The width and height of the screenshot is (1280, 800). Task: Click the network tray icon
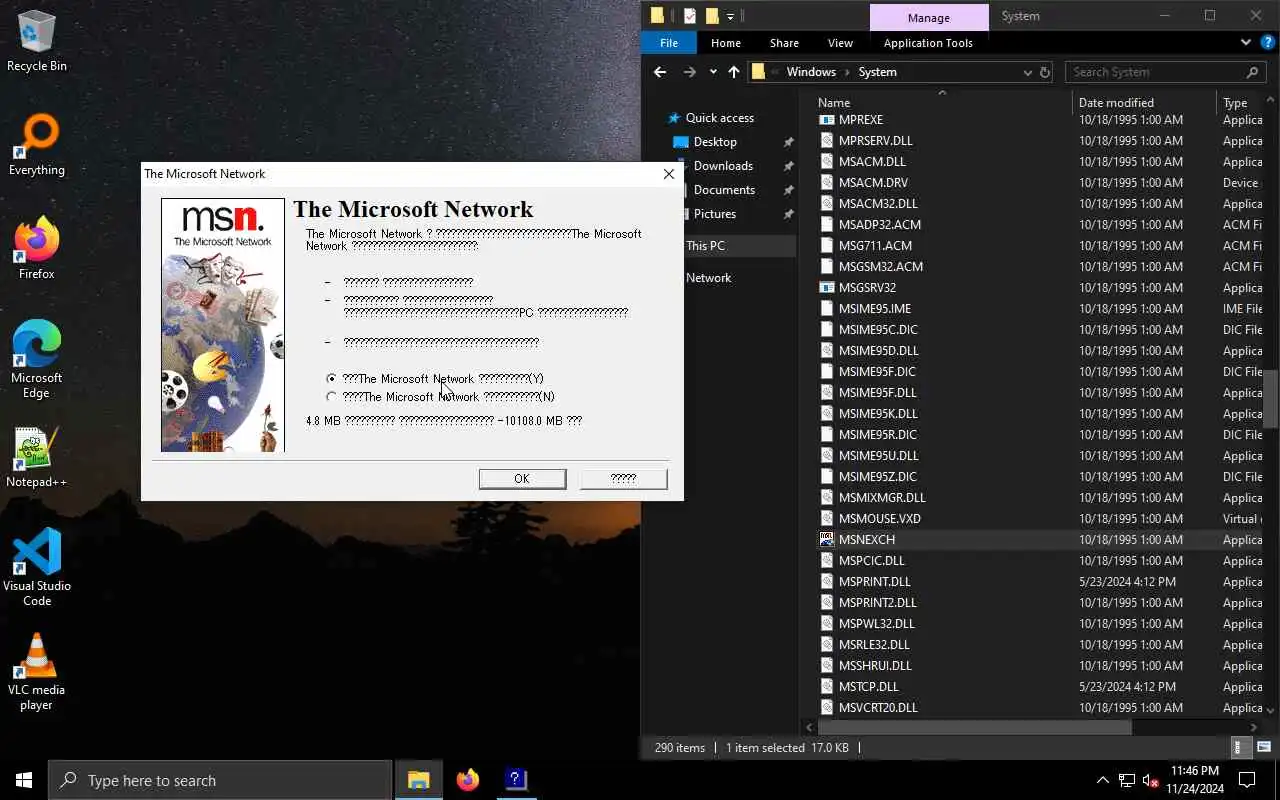tap(1127, 780)
